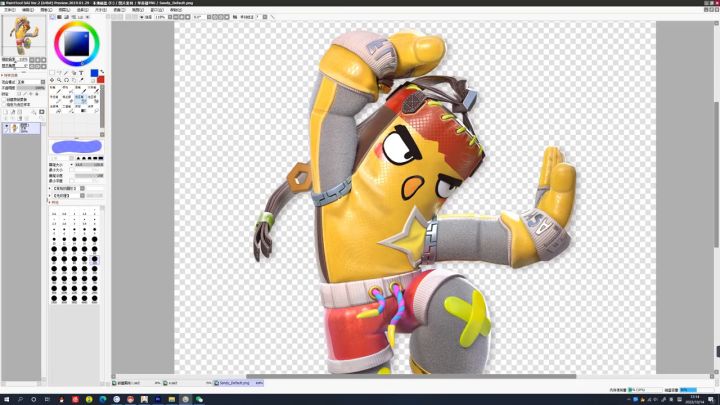Click the red background color swatch

coord(101,79)
